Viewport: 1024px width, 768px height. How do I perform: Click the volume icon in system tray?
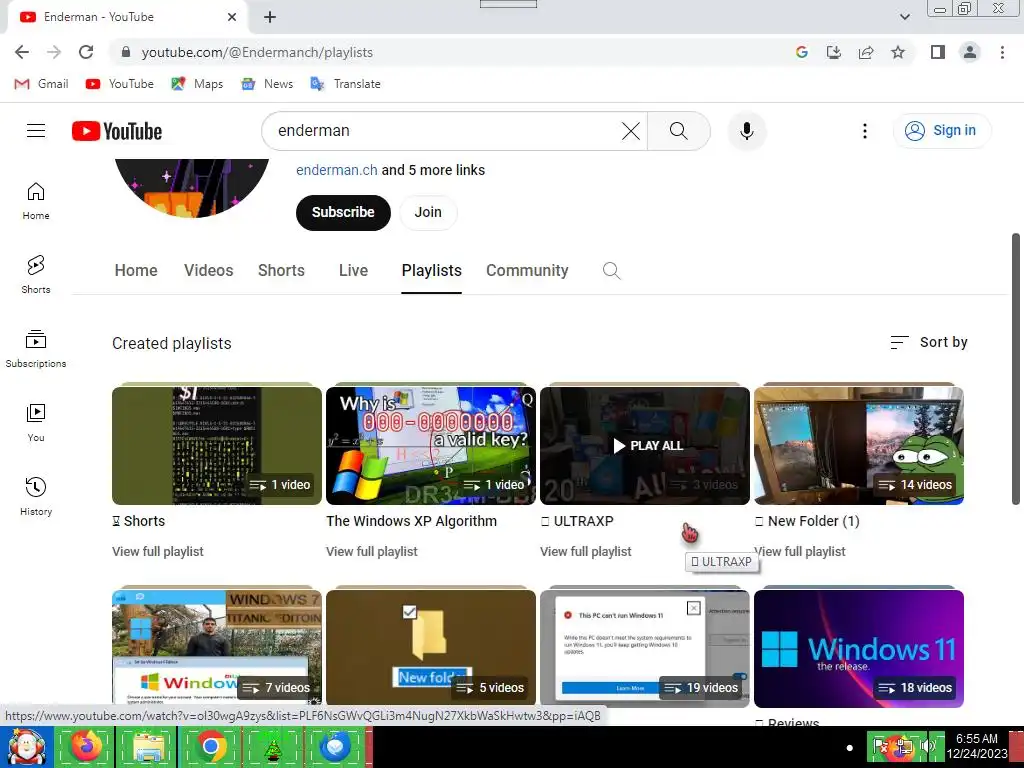click(927, 746)
